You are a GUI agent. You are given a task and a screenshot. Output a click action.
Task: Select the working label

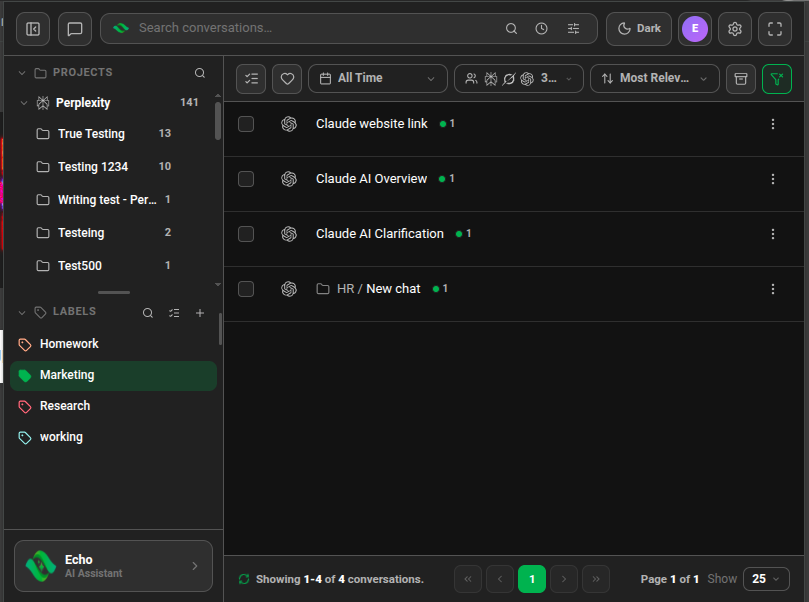pyautogui.click(x=113, y=437)
